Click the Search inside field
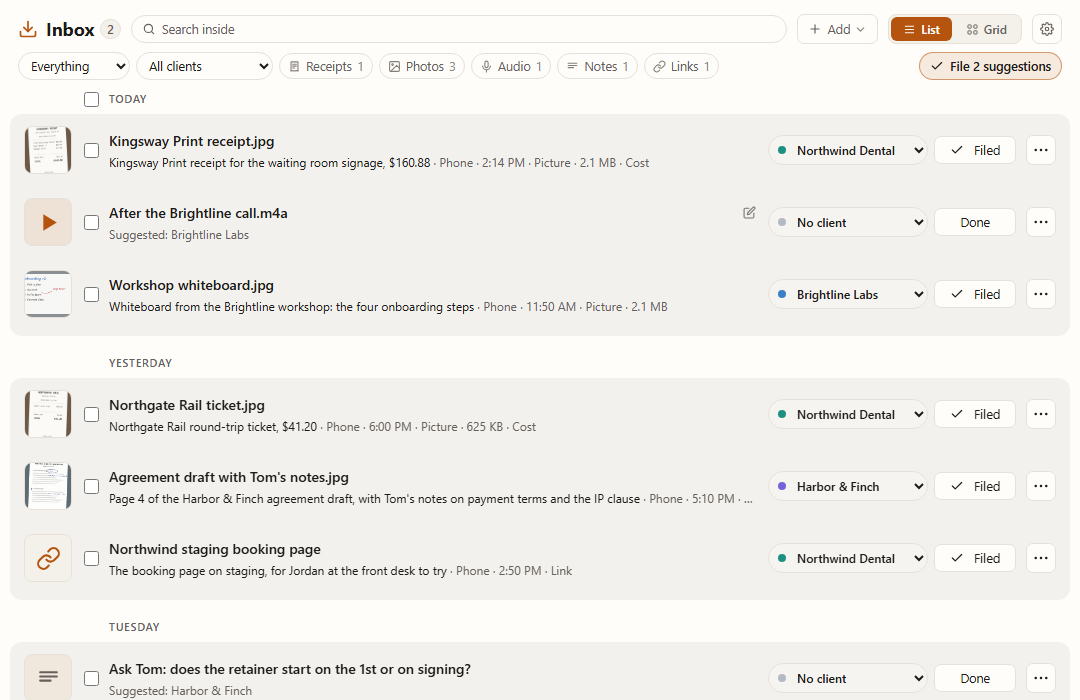Image resolution: width=1080 pixels, height=700 pixels. tap(459, 30)
